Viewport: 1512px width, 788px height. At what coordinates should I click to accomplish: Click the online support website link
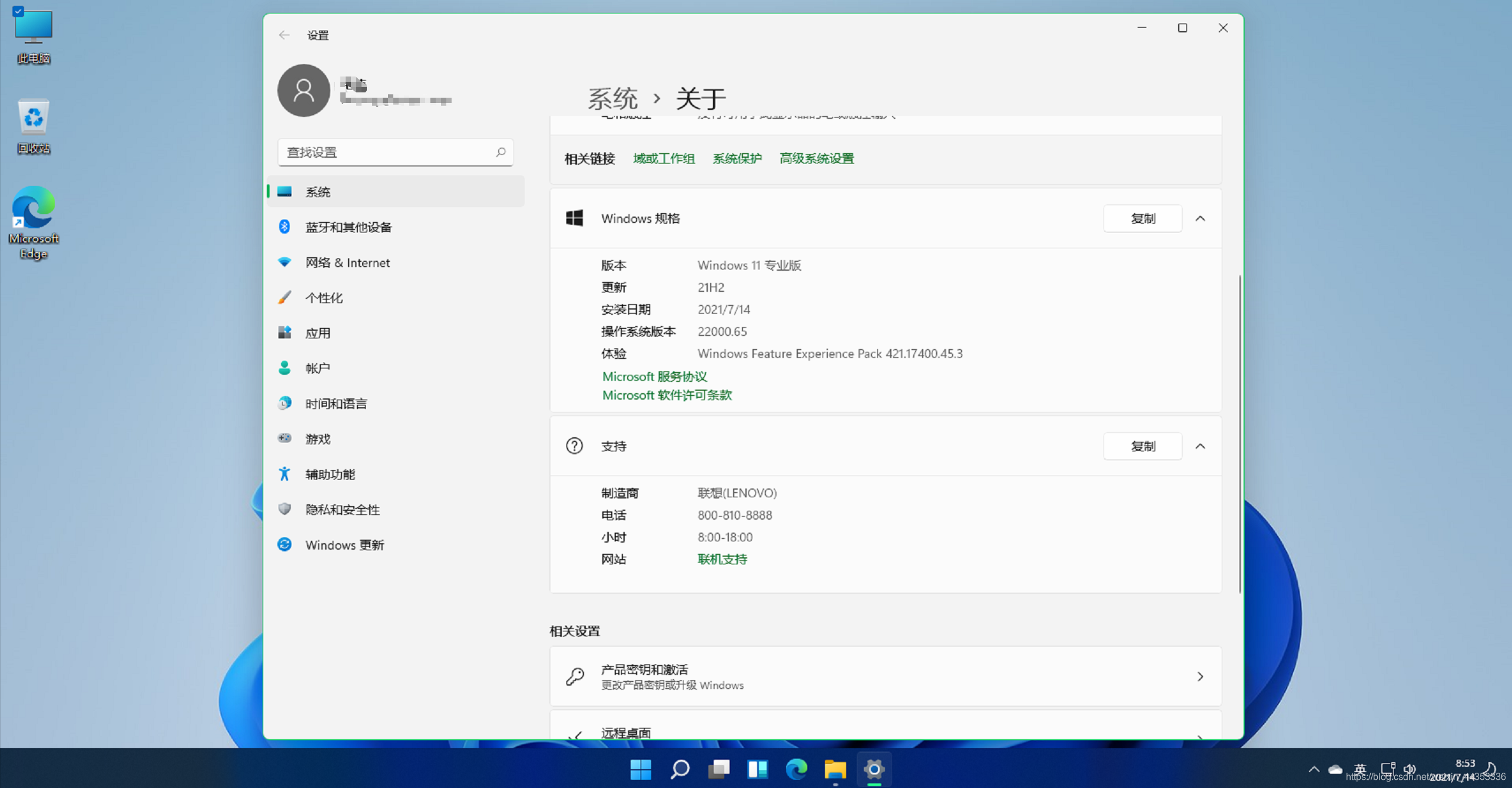[722, 559]
